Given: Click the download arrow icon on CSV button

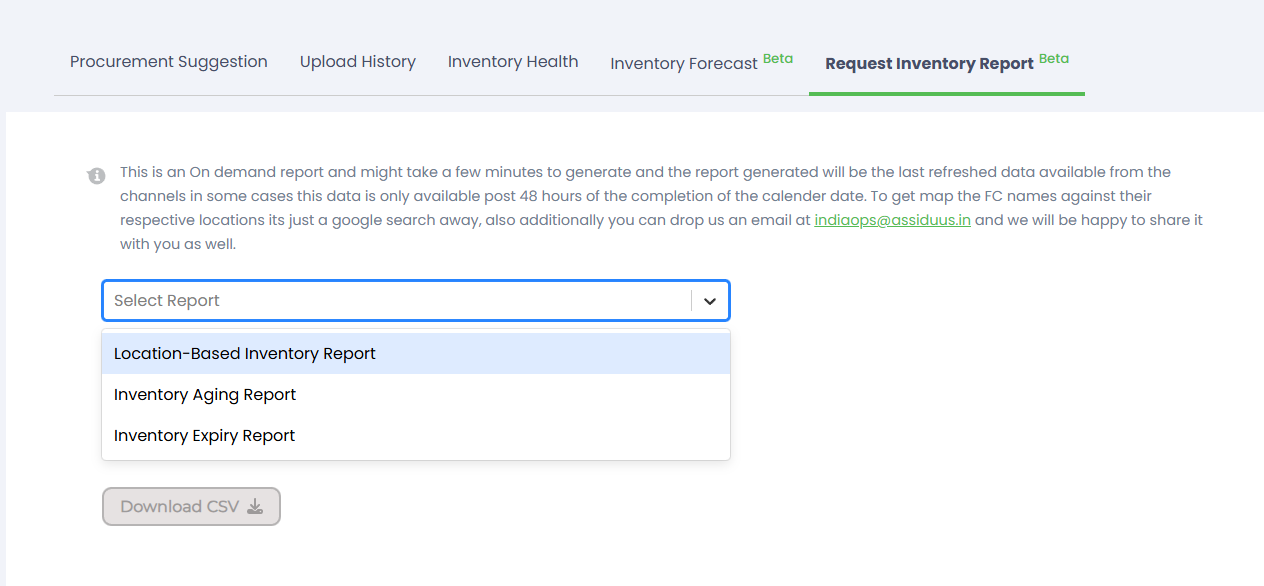Looking at the screenshot, I should click(255, 507).
